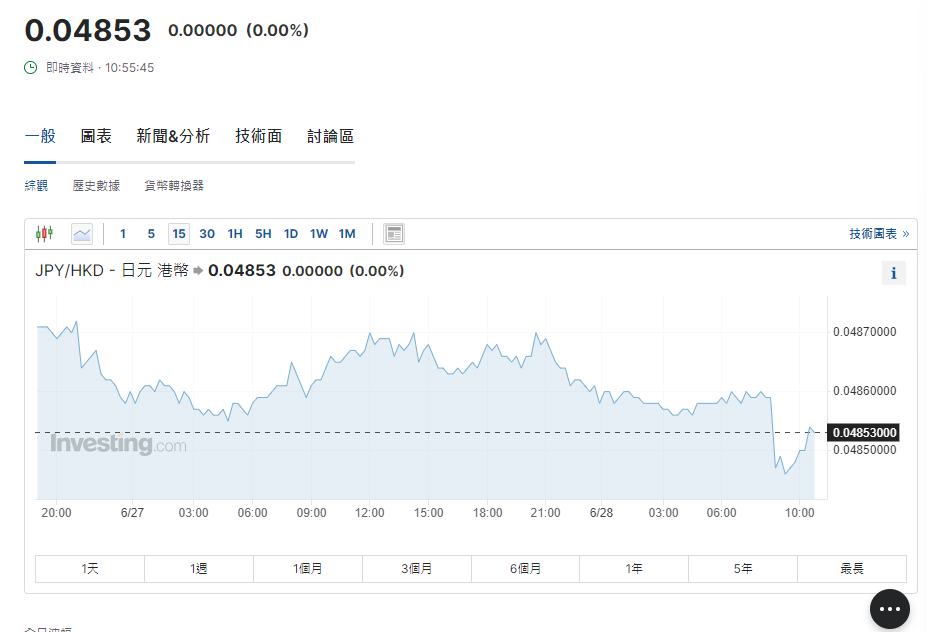Switch to candlestick chart type
Image resolution: width=927 pixels, height=632 pixels.
point(44,234)
